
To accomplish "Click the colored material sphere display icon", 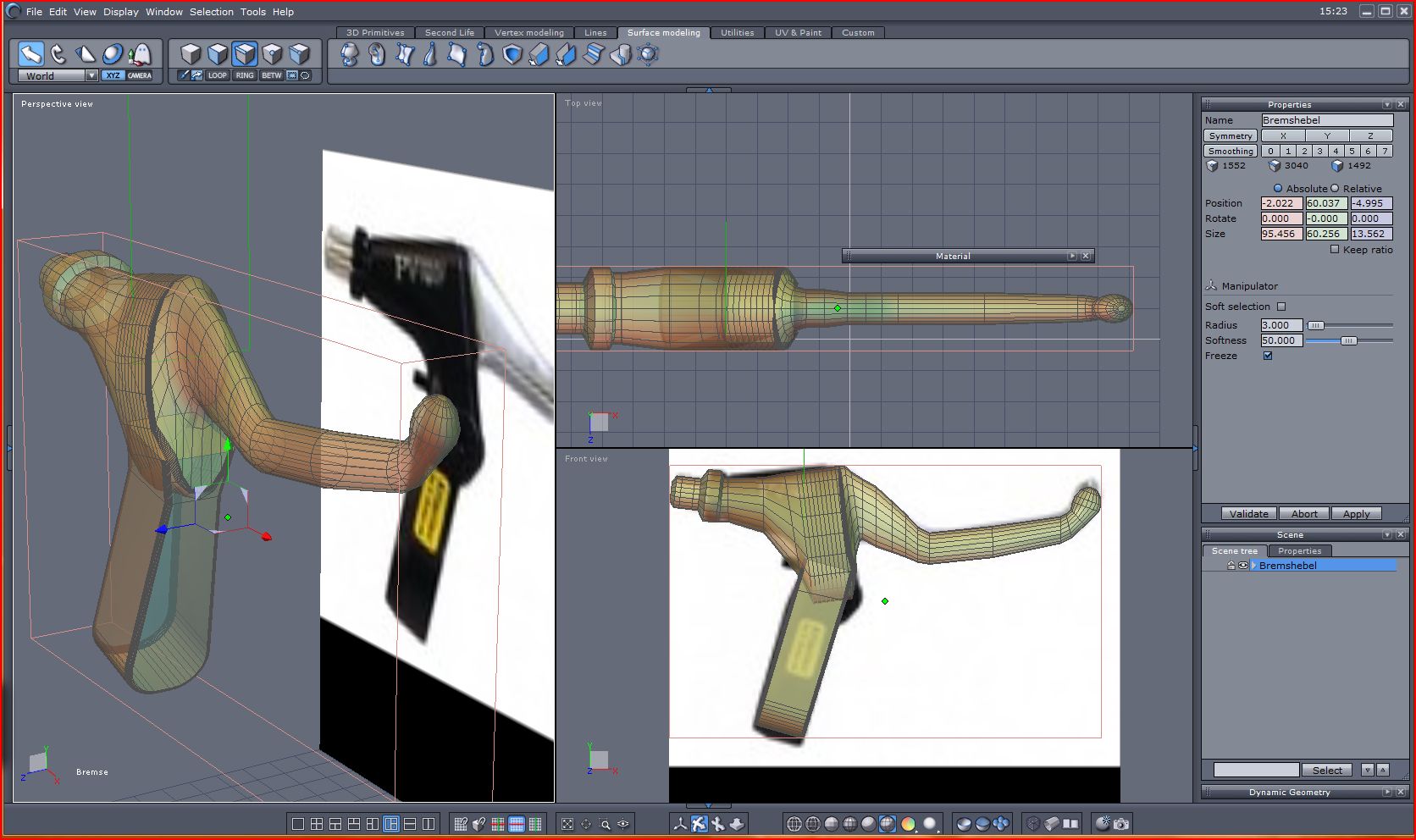I will 908,824.
